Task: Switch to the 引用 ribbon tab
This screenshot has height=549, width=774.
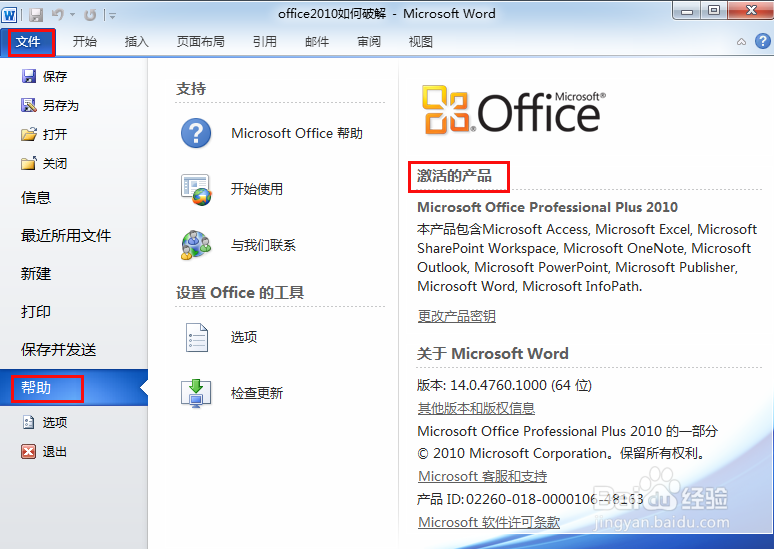Action: [265, 42]
